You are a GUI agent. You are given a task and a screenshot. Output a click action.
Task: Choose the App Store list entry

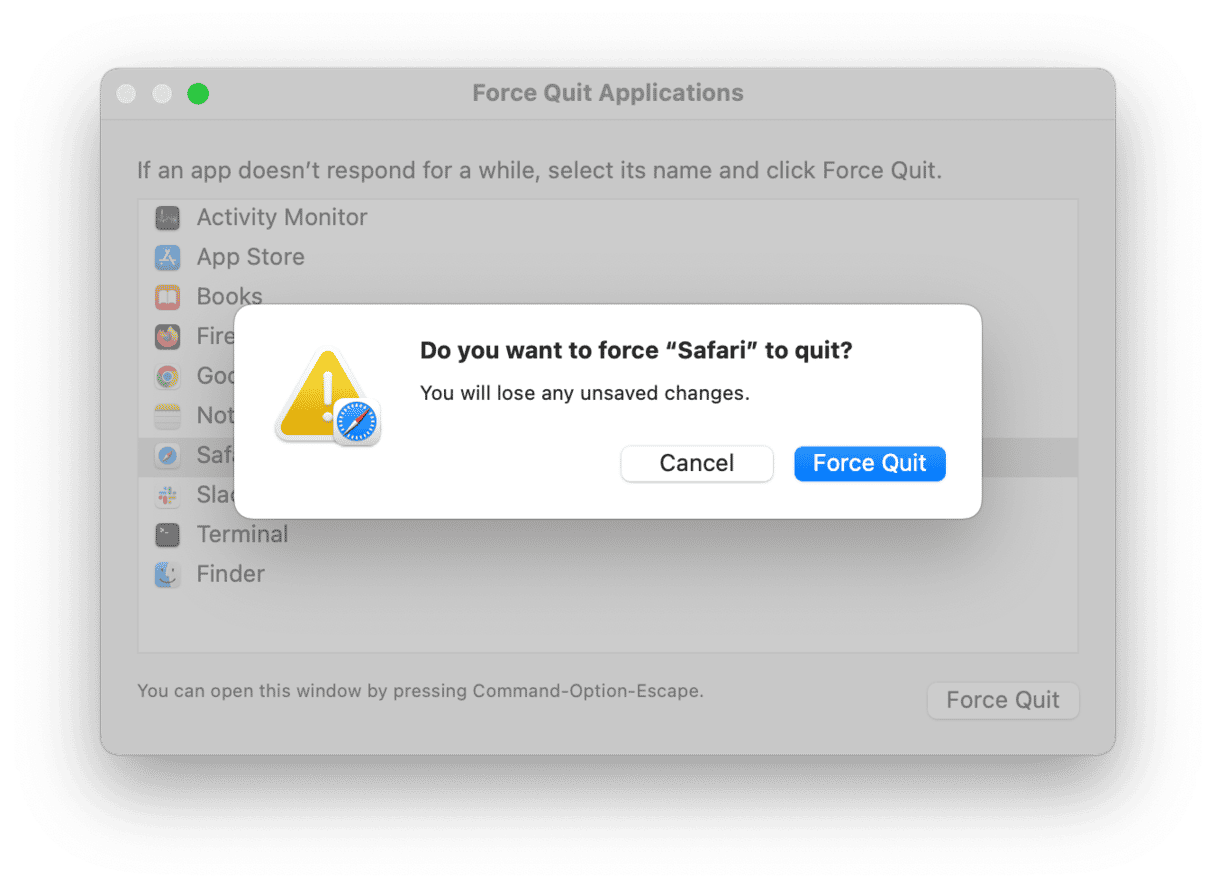(608, 257)
